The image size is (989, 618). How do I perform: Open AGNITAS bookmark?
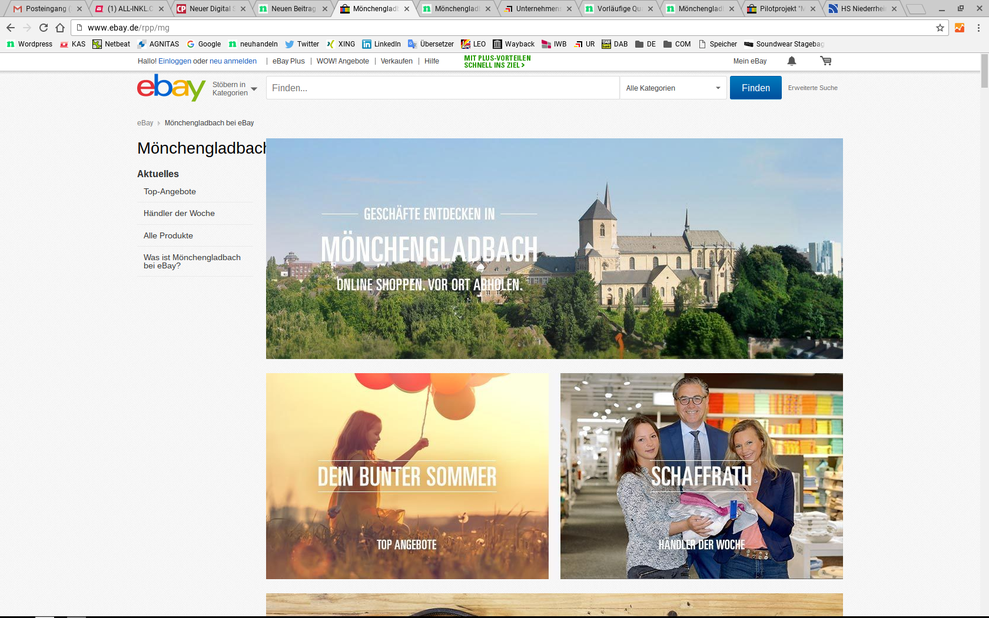158,44
